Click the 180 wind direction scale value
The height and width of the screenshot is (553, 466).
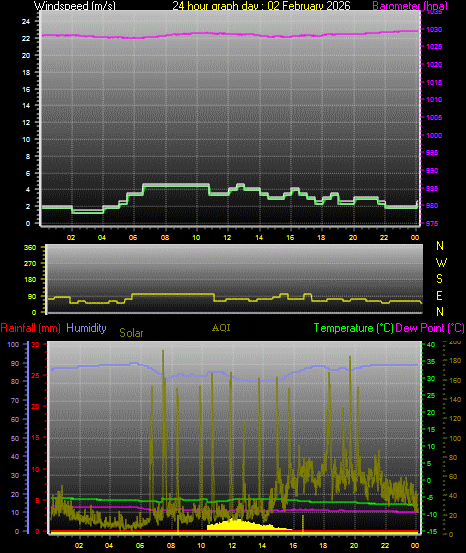(30, 280)
